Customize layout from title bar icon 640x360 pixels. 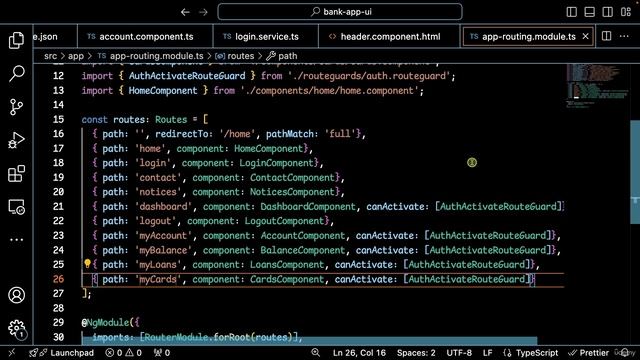point(626,12)
